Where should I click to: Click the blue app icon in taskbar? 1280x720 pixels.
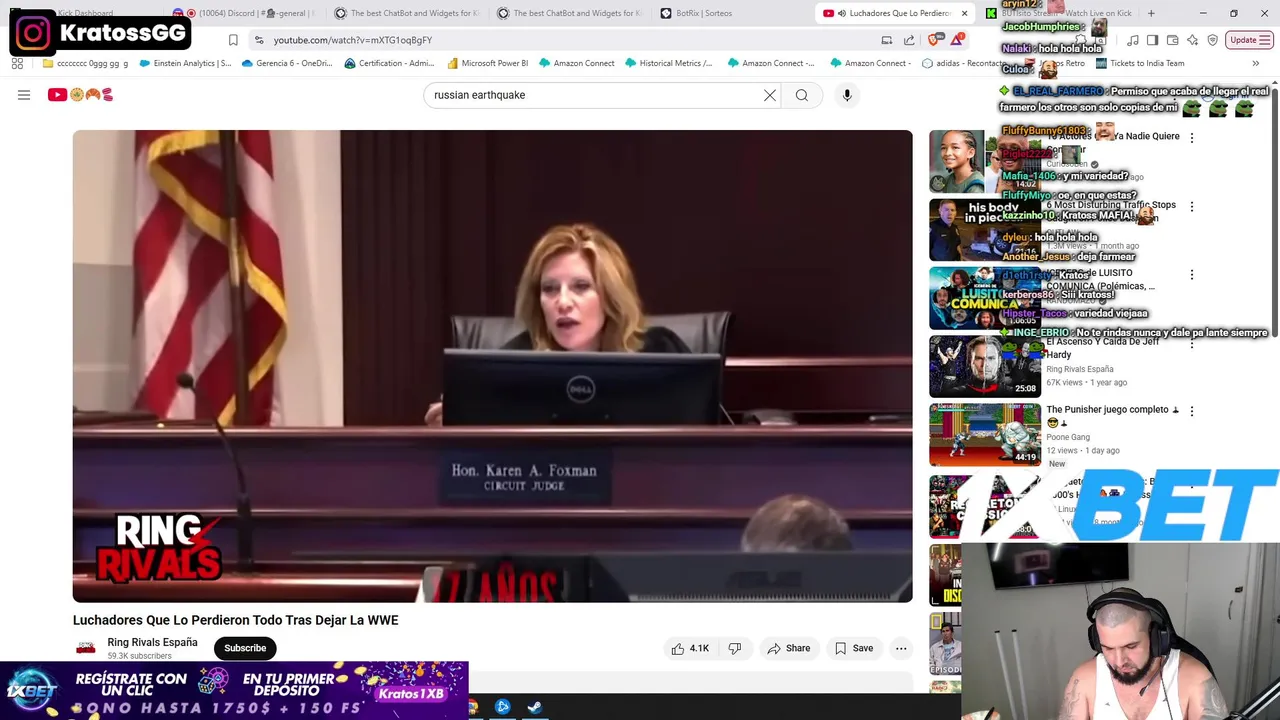[x=503, y=707]
